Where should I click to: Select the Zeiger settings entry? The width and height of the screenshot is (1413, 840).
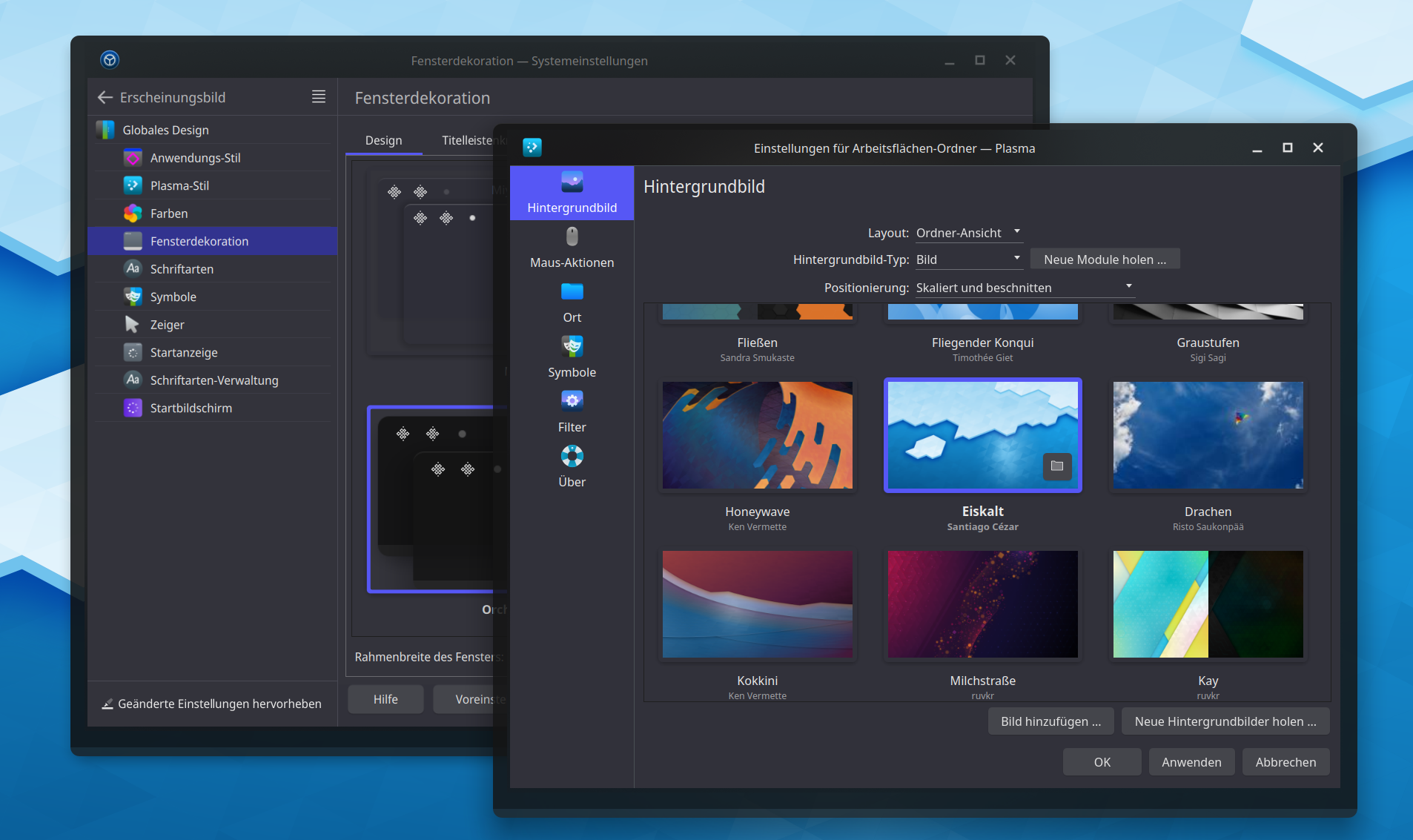pyautogui.click(x=168, y=324)
